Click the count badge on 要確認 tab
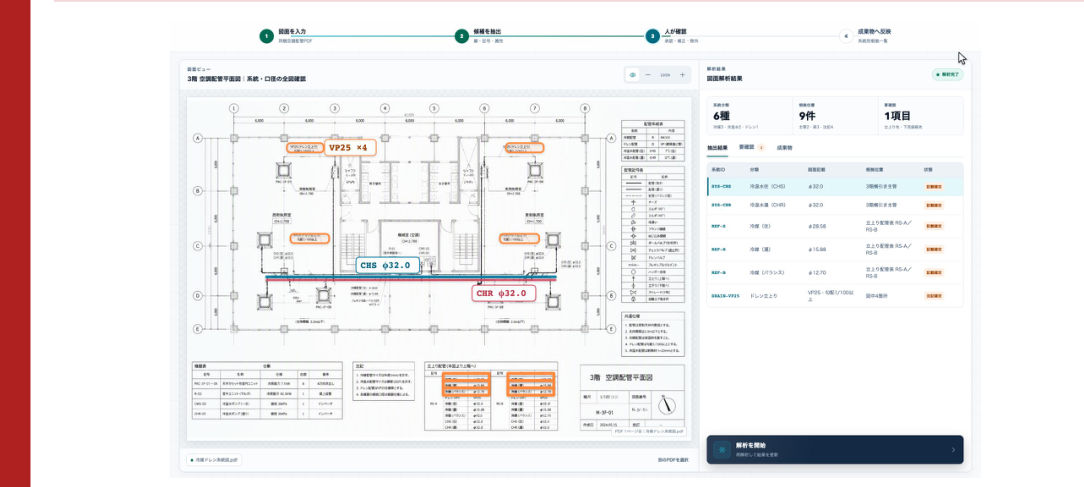Image resolution: width=1084 pixels, height=487 pixels. [x=761, y=148]
